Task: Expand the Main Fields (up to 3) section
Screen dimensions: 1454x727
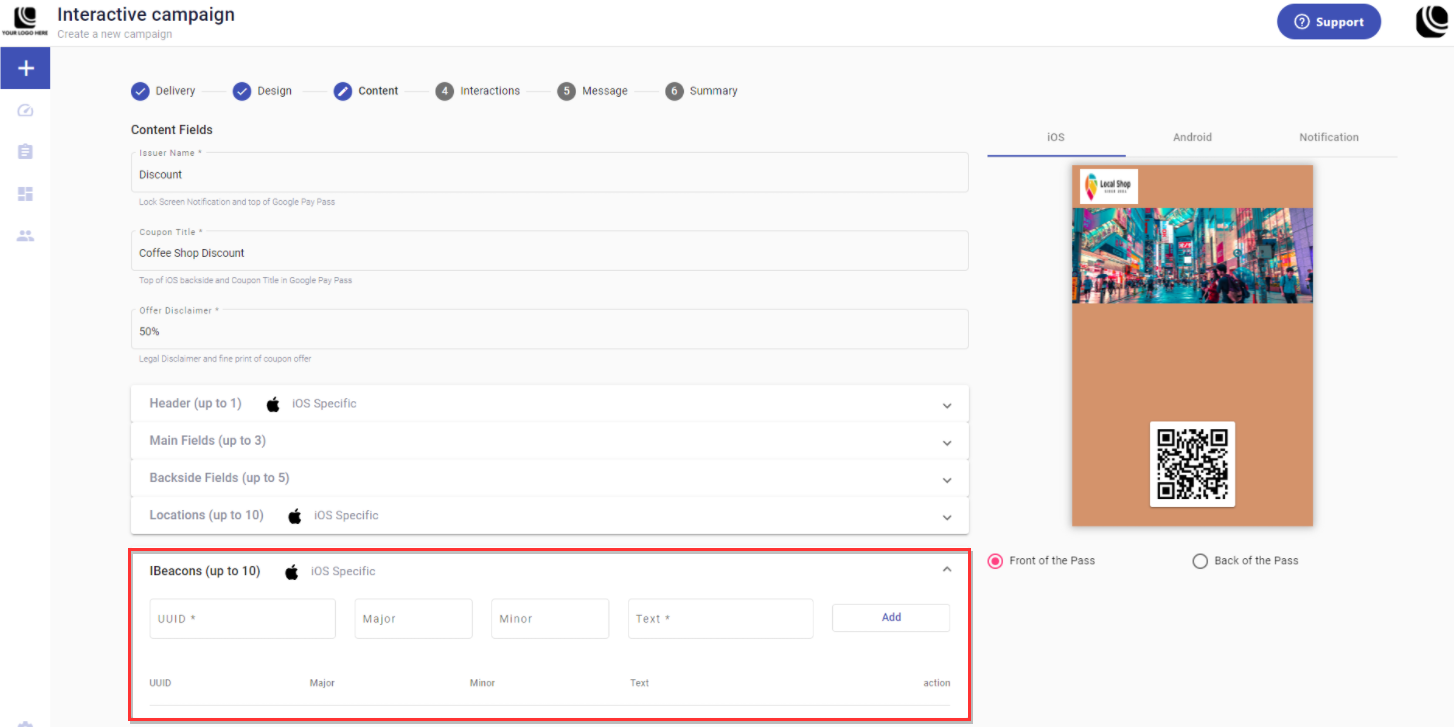Action: click(x=550, y=441)
